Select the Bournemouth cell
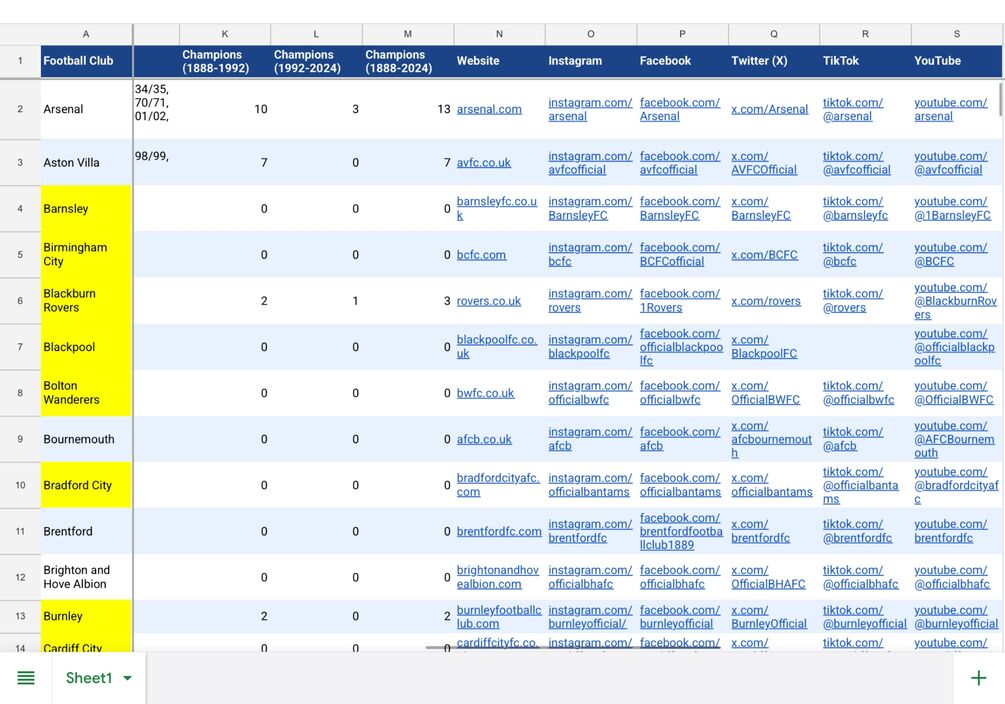The height and width of the screenshot is (704, 1005). point(86,439)
